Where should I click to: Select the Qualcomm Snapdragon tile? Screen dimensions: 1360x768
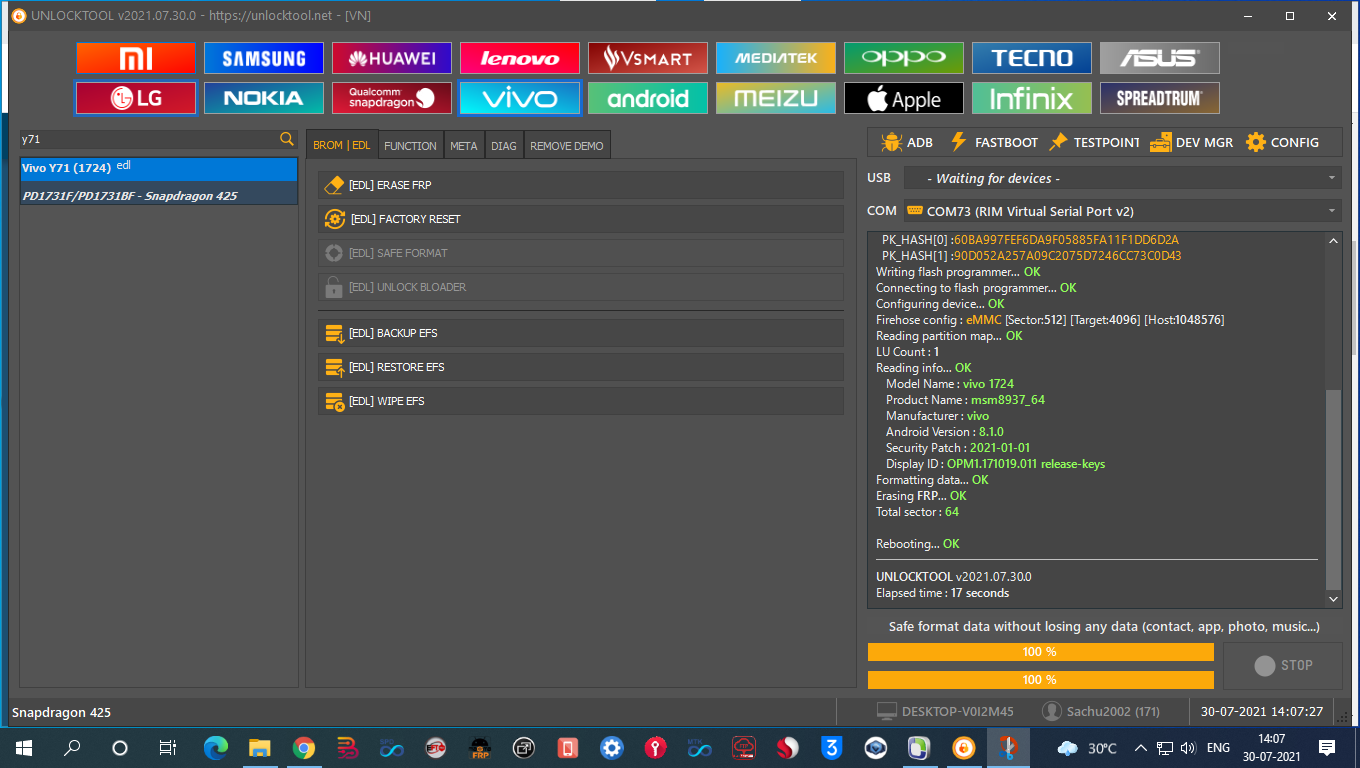392,98
